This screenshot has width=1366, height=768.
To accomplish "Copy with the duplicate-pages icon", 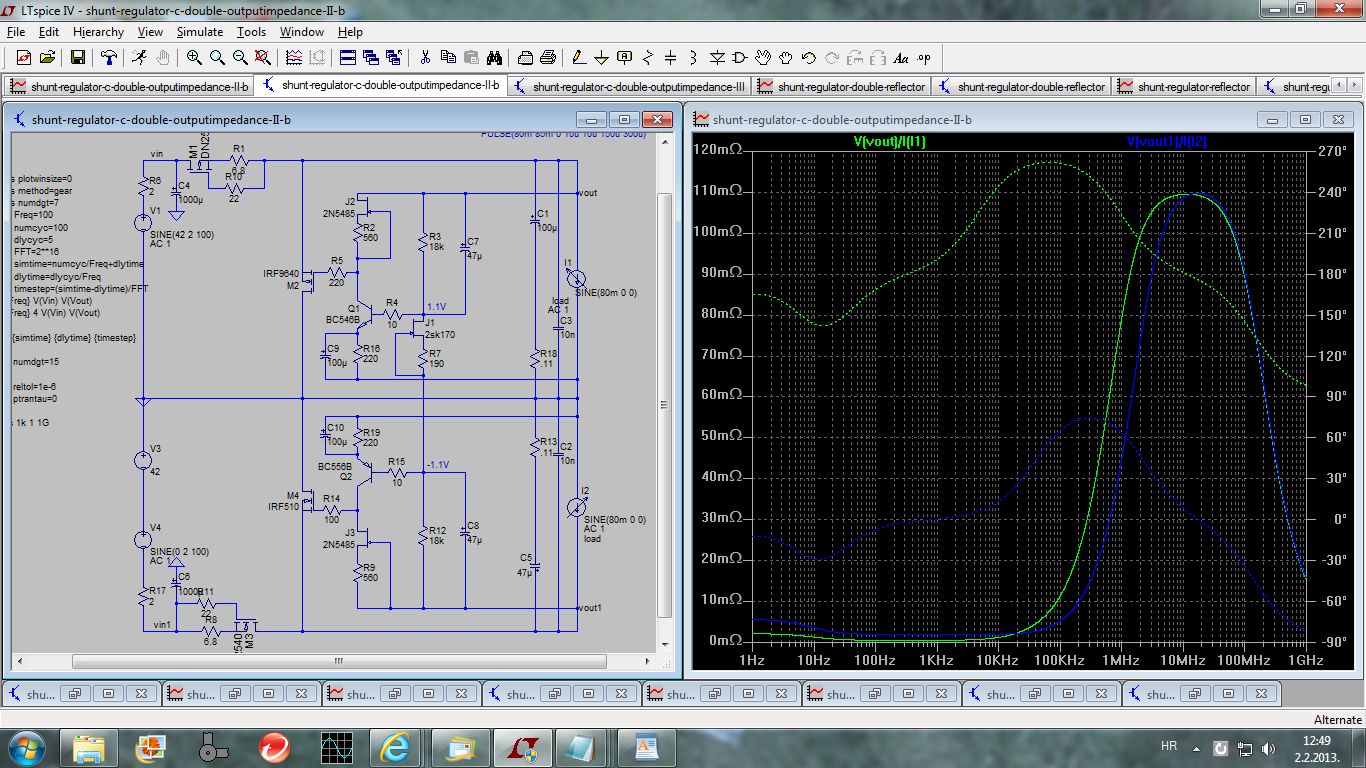I will pyautogui.click(x=448, y=57).
